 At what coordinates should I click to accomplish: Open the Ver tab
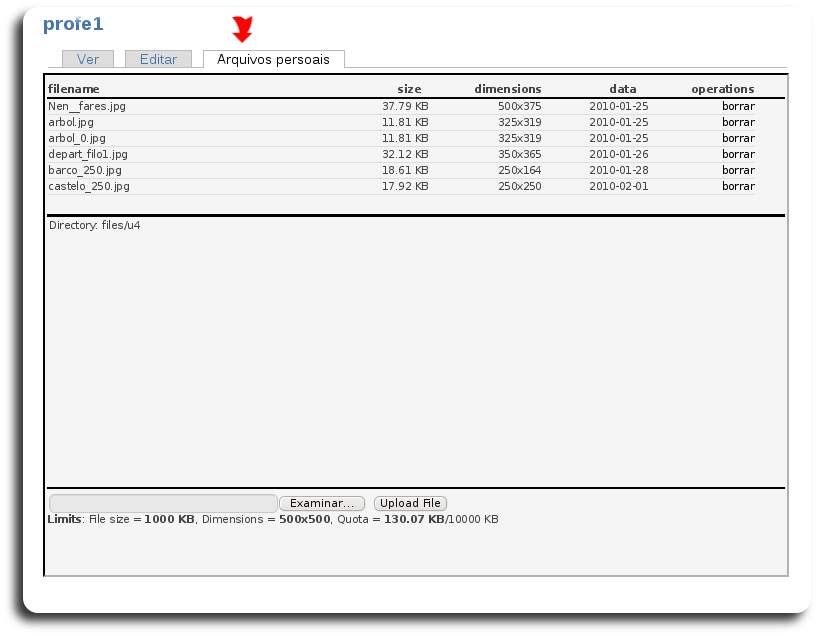coord(88,59)
